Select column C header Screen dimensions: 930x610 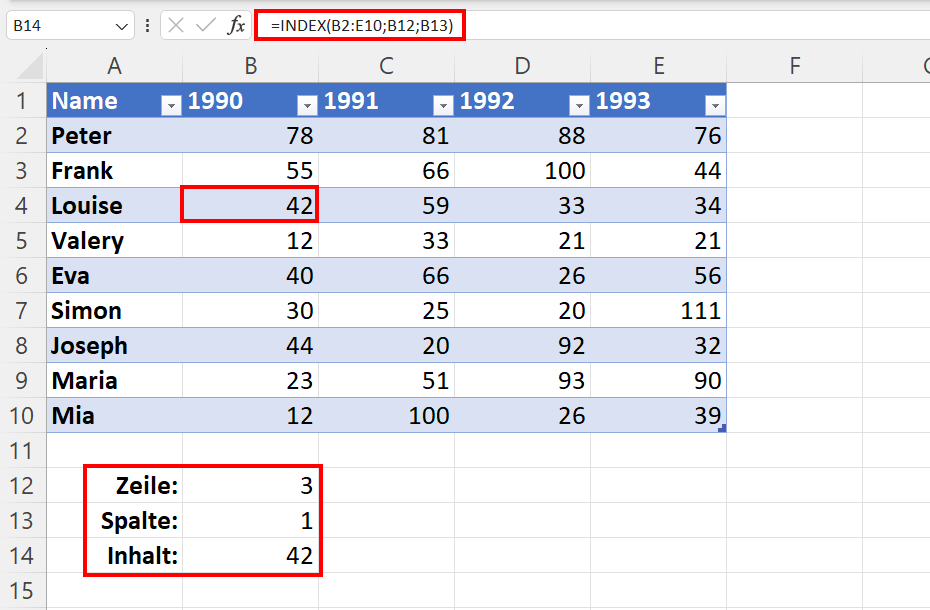tap(386, 66)
